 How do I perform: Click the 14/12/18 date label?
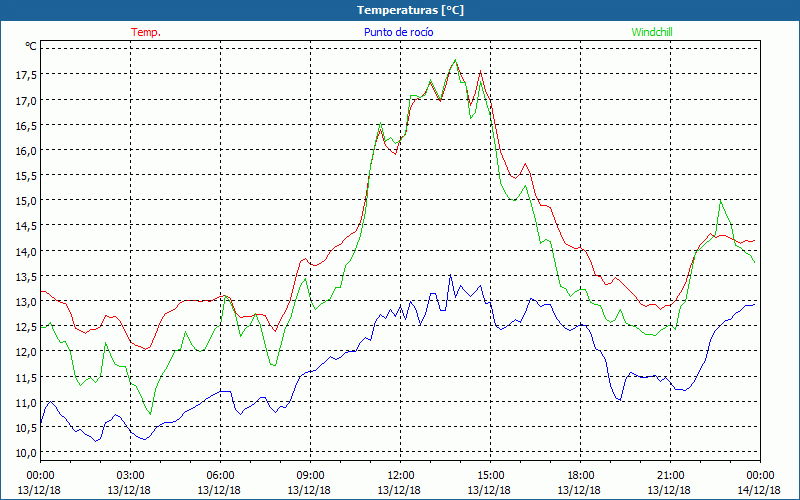(x=759, y=490)
